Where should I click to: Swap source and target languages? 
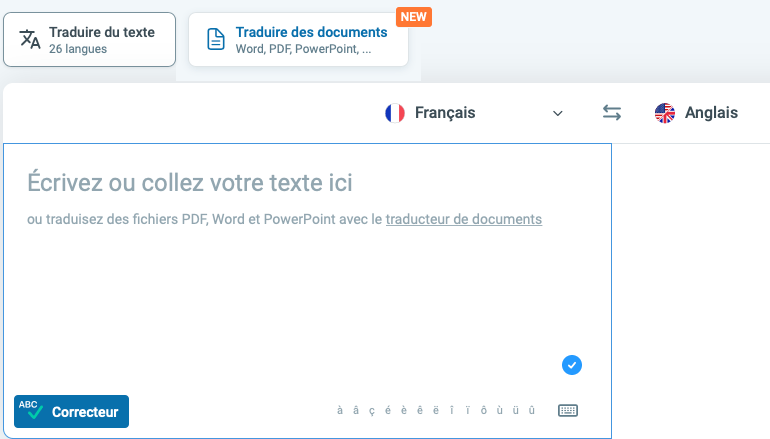(x=612, y=113)
